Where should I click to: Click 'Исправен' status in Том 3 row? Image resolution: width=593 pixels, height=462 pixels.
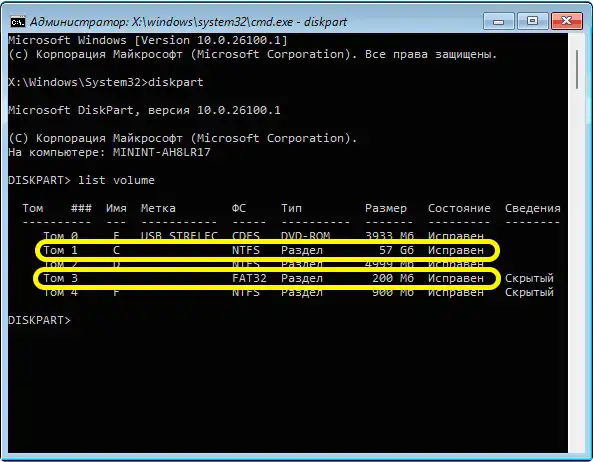(456, 278)
